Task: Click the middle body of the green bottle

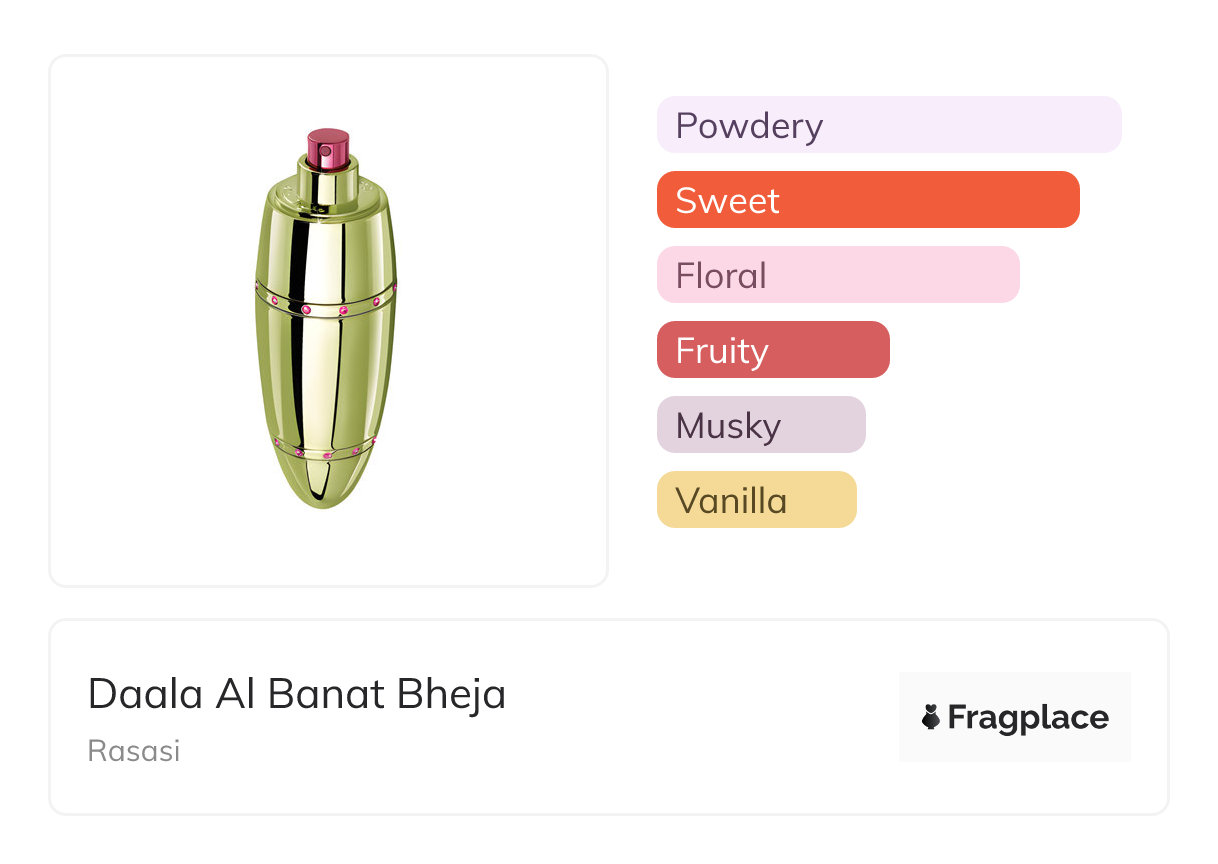Action: point(325,375)
